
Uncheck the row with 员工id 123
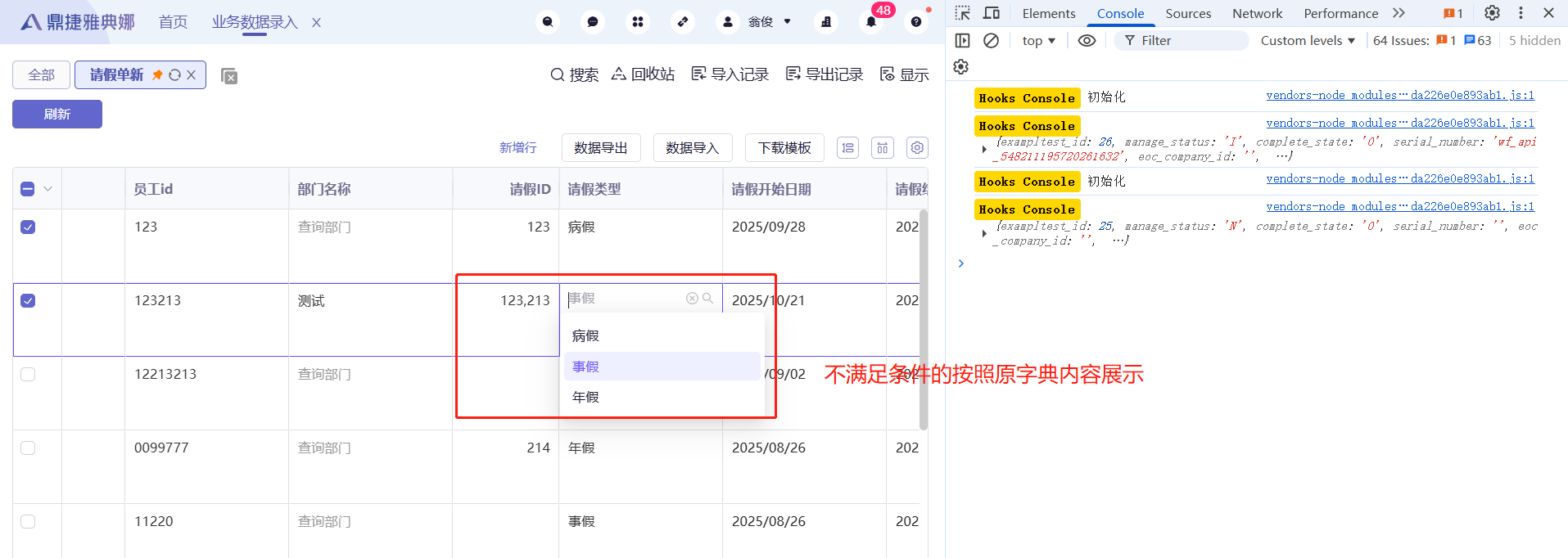(x=28, y=227)
